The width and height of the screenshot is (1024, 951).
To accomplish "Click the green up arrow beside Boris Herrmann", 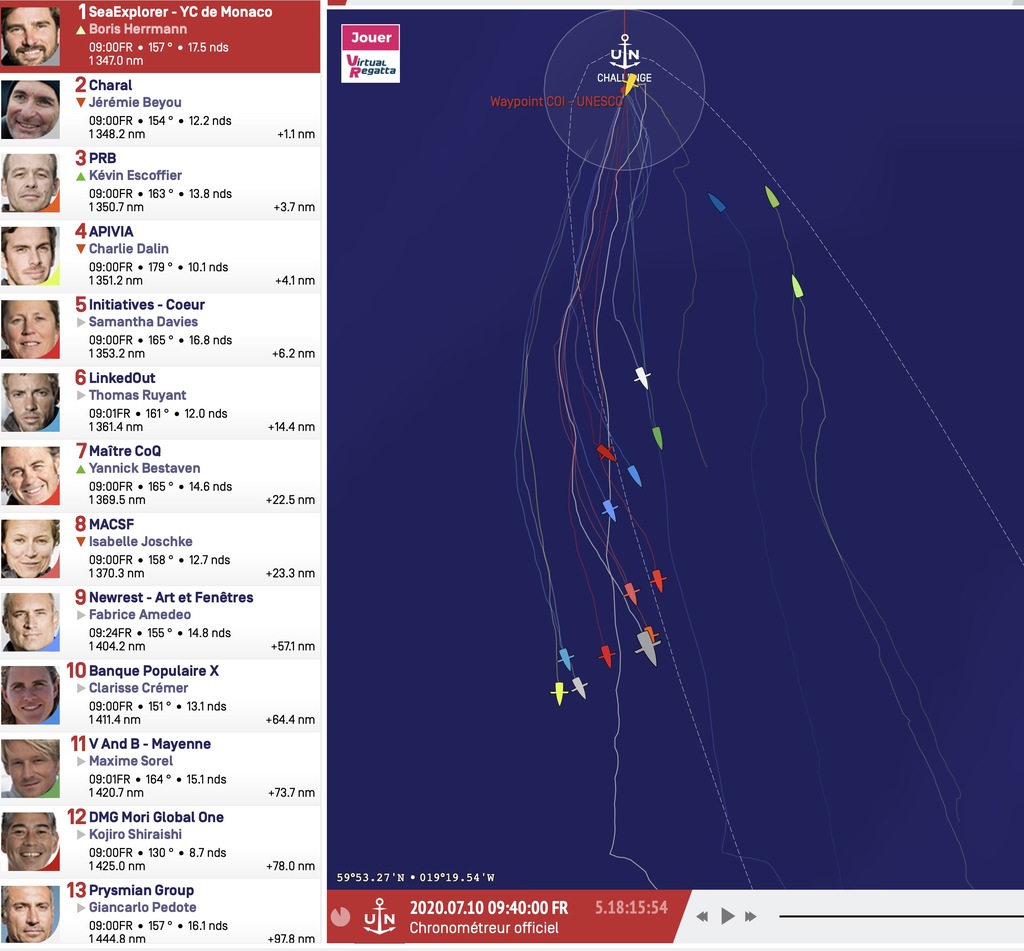I will [x=81, y=29].
